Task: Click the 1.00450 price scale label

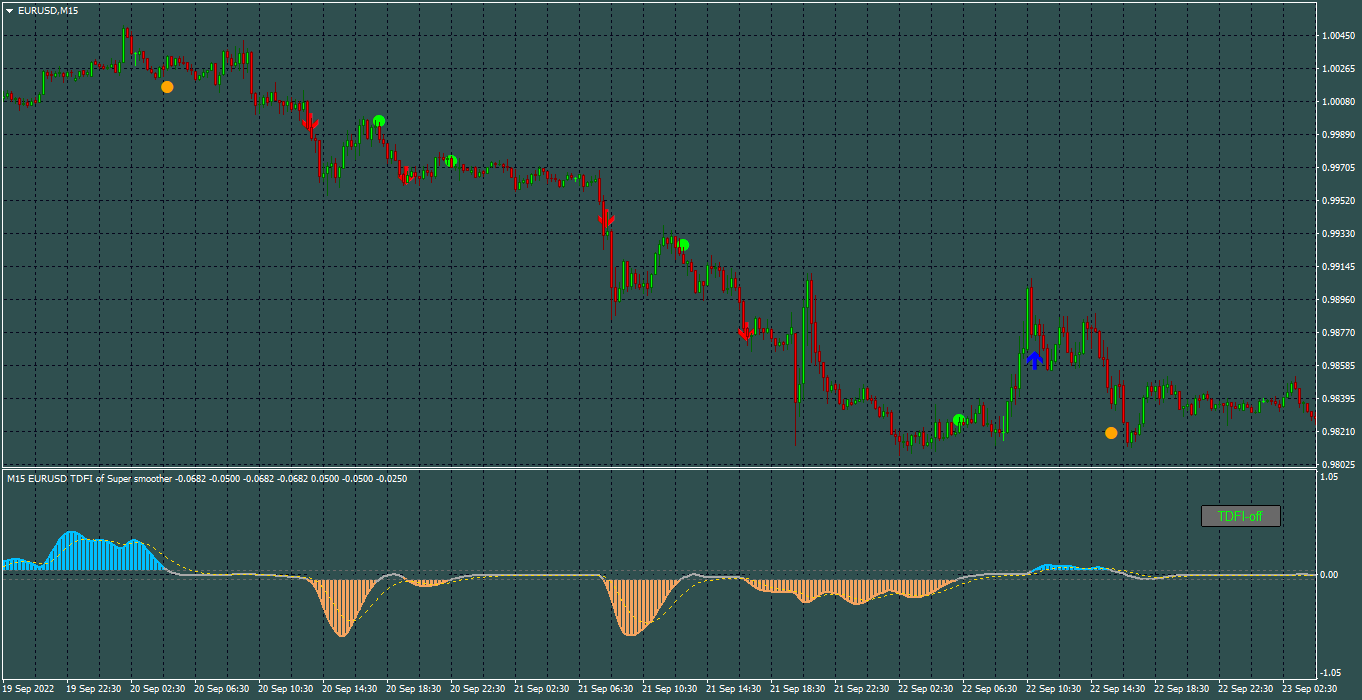Action: 1338,36
